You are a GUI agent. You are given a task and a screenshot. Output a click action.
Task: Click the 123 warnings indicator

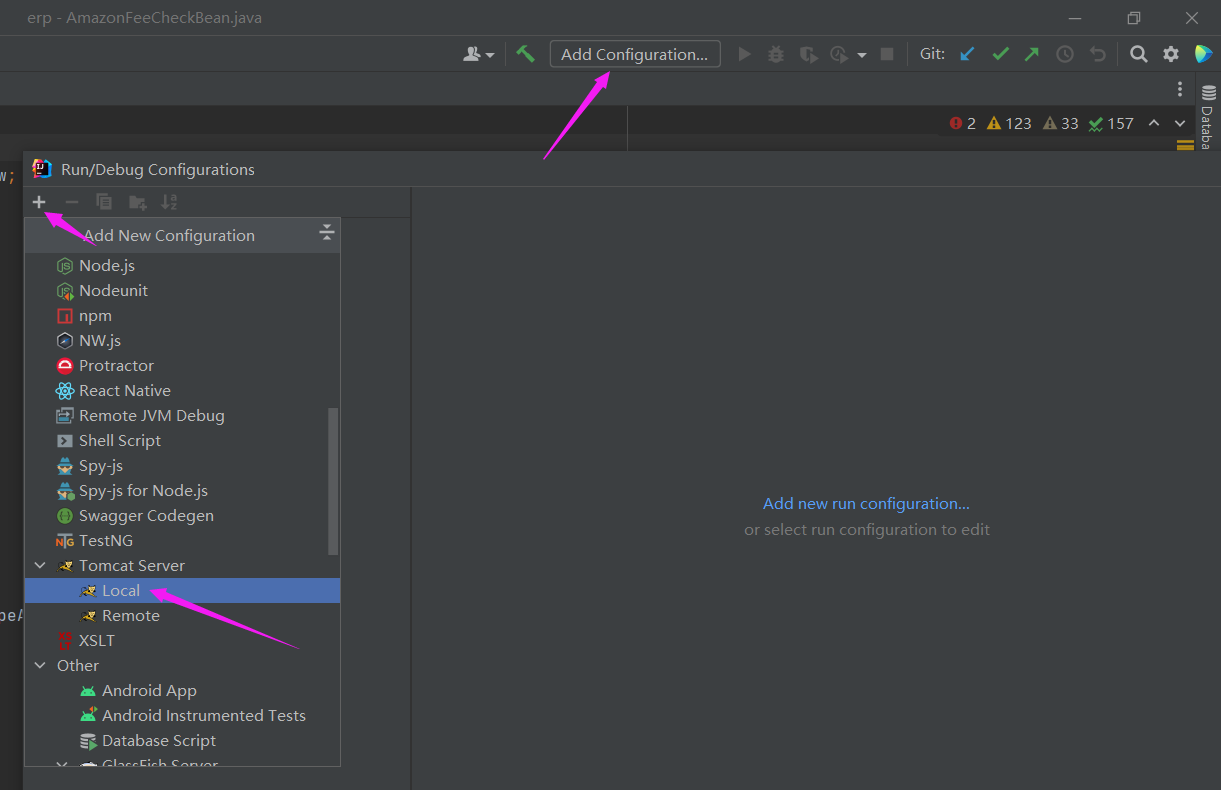(x=1009, y=123)
